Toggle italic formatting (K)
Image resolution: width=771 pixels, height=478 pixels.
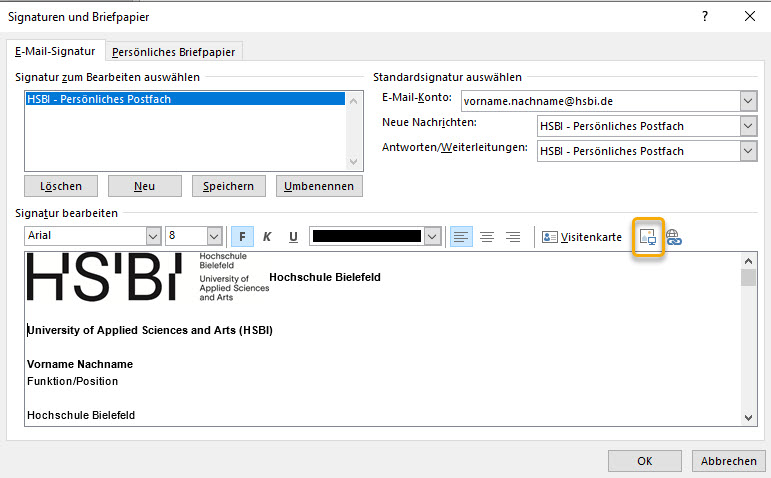(x=267, y=237)
